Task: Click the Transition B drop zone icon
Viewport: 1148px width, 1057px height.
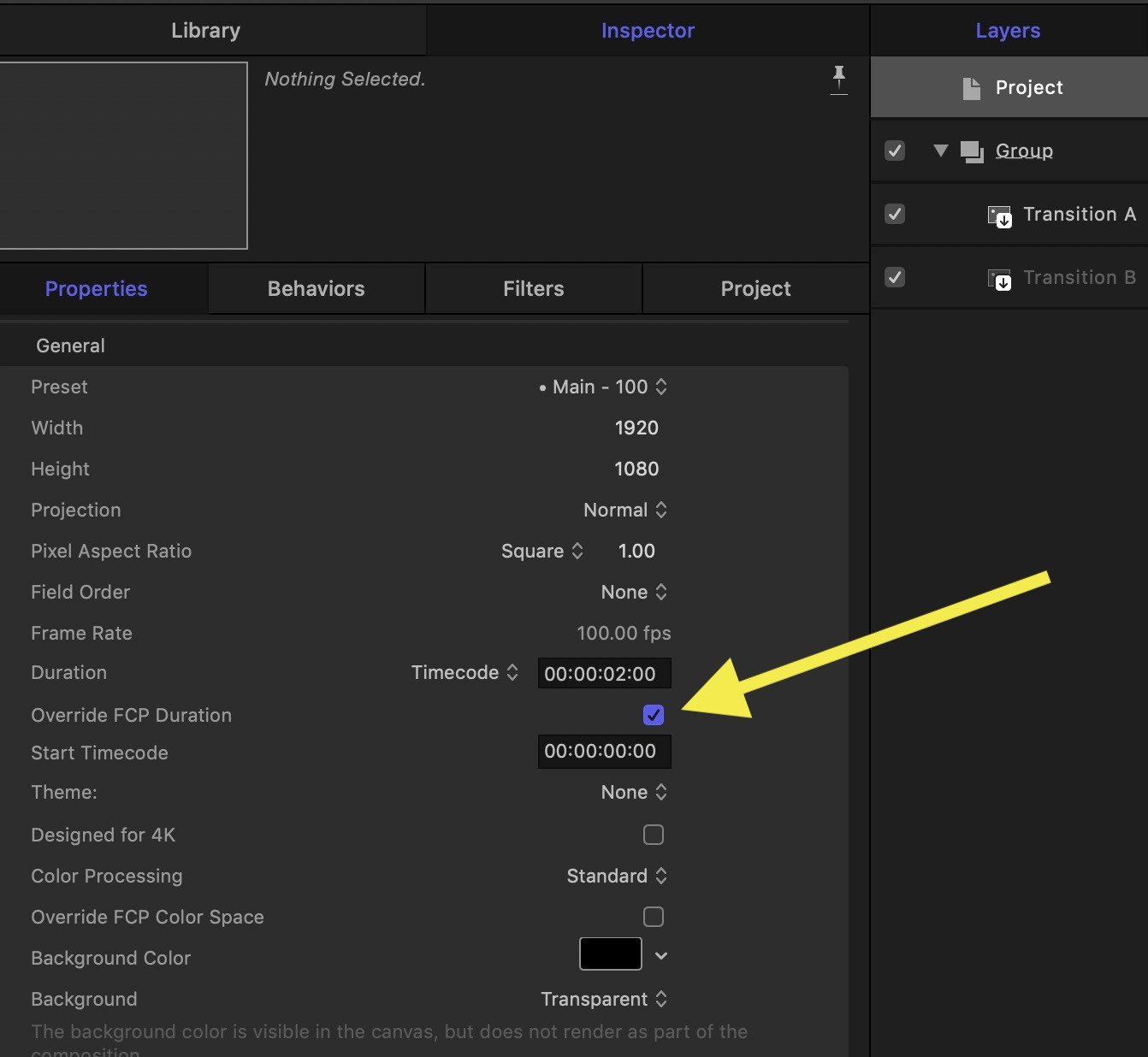Action: tap(999, 279)
